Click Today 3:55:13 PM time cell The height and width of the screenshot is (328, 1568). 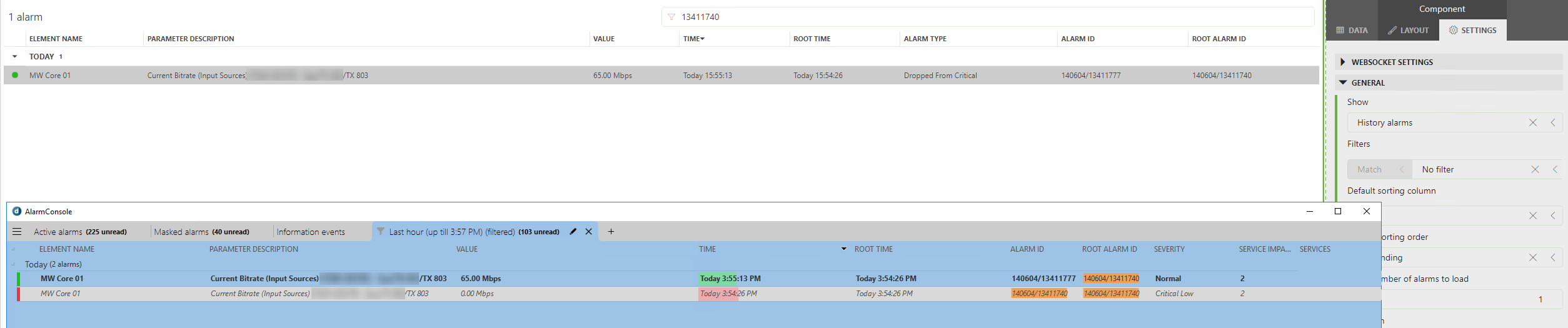(730, 279)
